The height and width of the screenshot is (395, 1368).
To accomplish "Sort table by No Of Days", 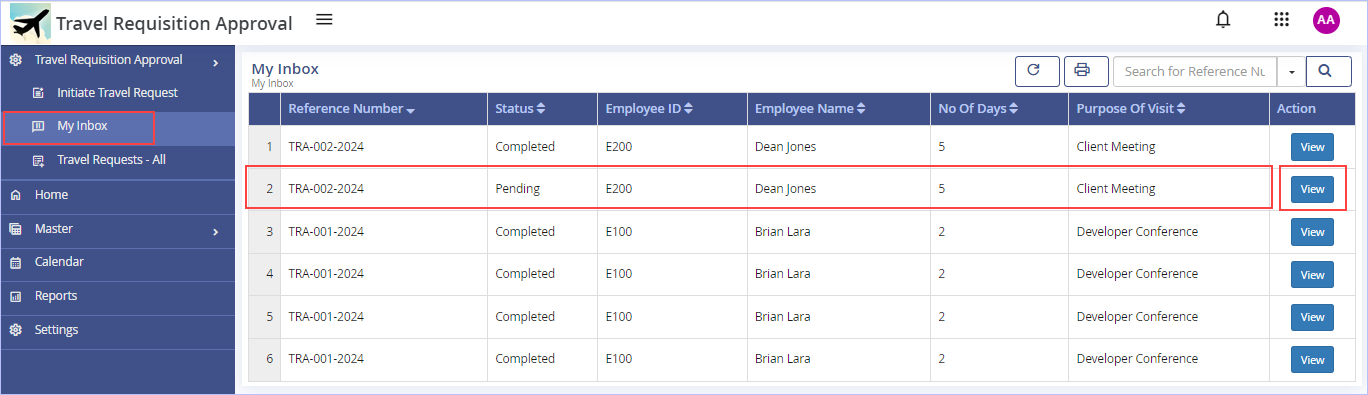I will click(978, 109).
